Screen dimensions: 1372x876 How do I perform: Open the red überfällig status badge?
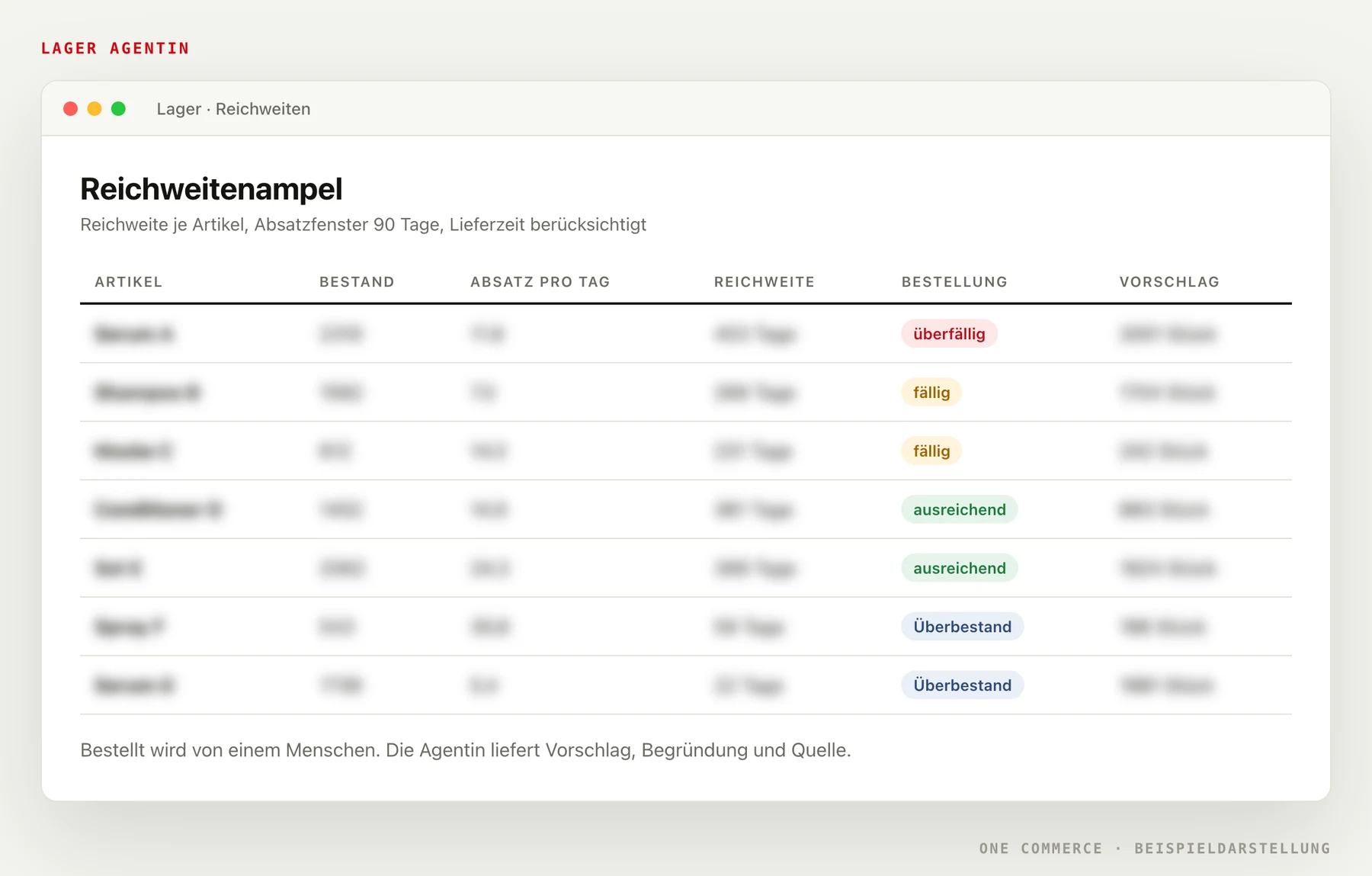[949, 334]
